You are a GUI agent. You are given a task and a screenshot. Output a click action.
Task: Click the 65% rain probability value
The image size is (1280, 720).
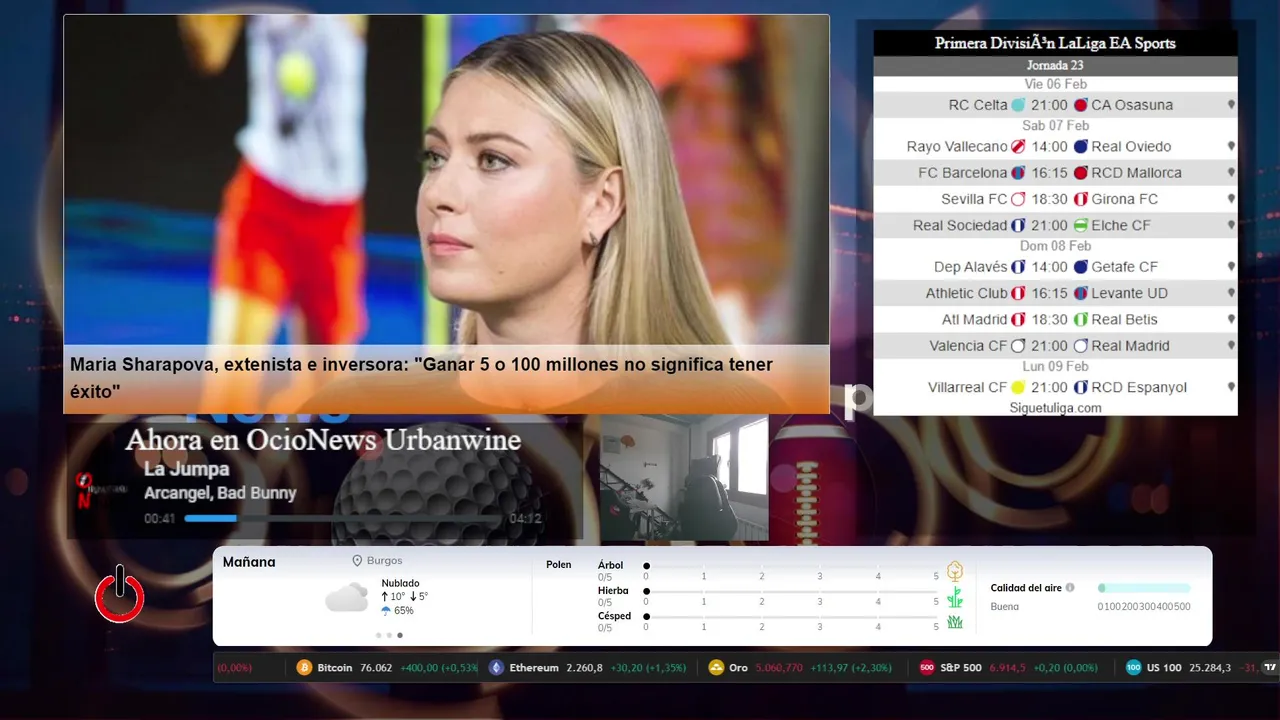pos(404,610)
